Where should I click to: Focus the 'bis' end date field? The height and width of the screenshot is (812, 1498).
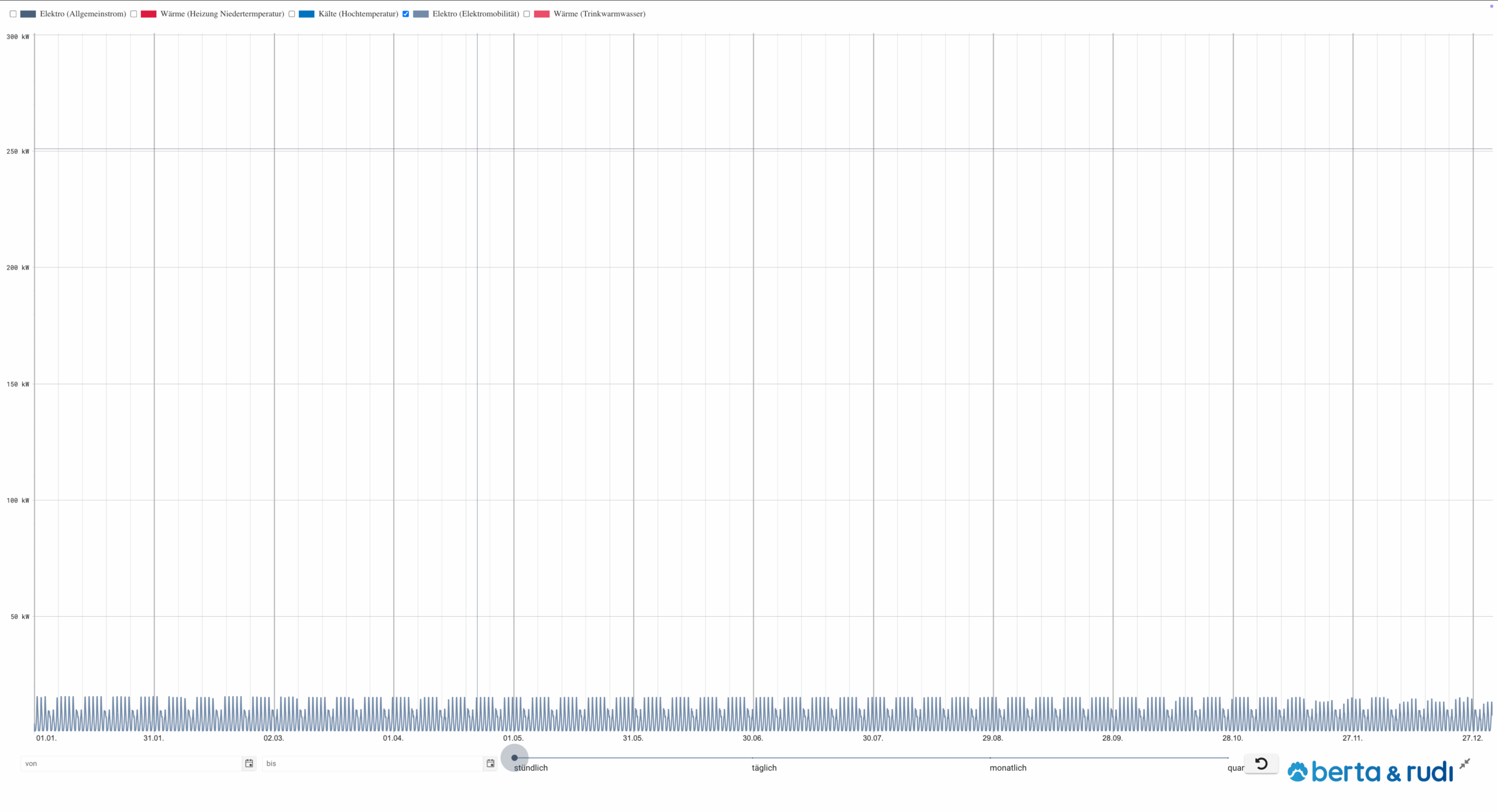[x=373, y=763]
